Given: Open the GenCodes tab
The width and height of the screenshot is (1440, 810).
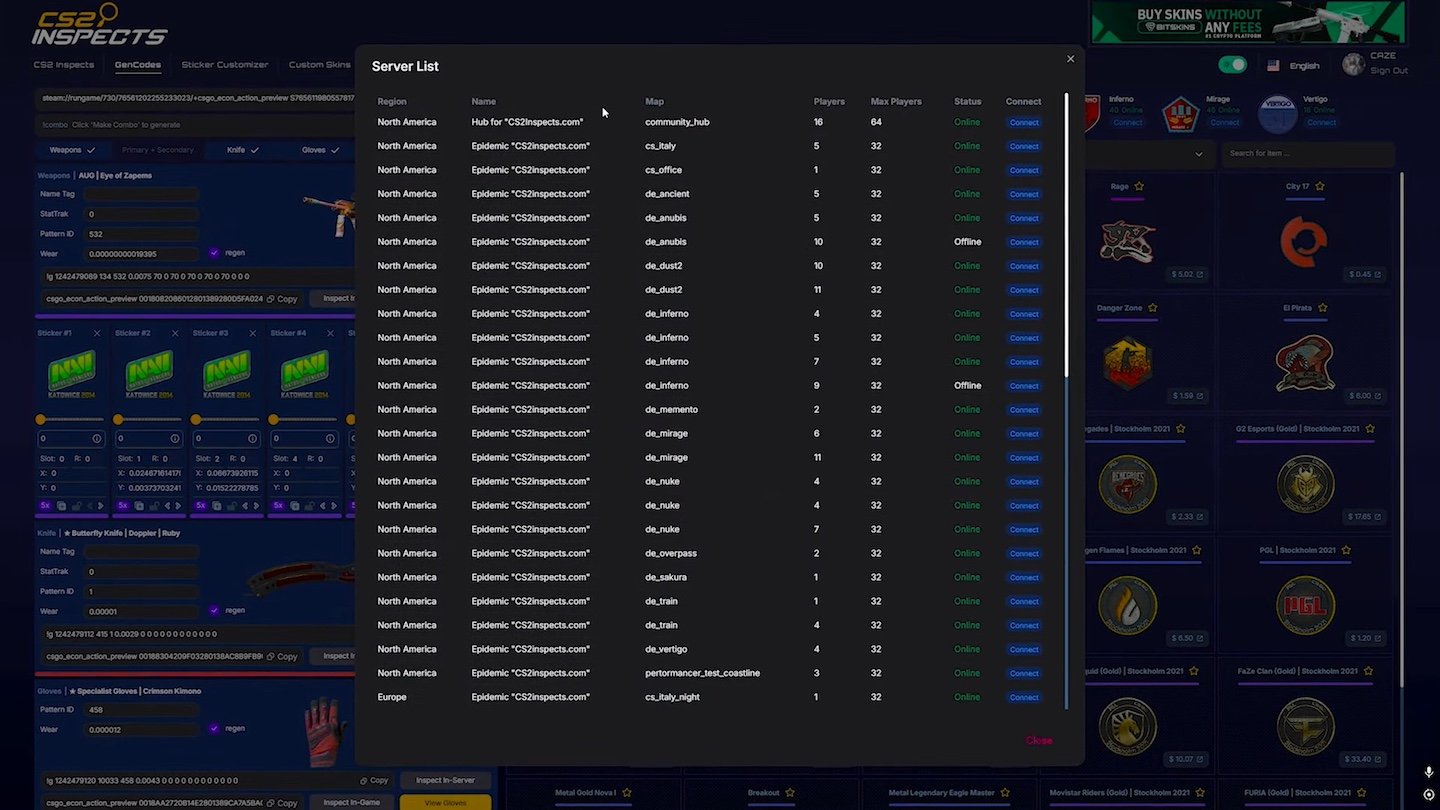Looking at the screenshot, I should coord(138,65).
